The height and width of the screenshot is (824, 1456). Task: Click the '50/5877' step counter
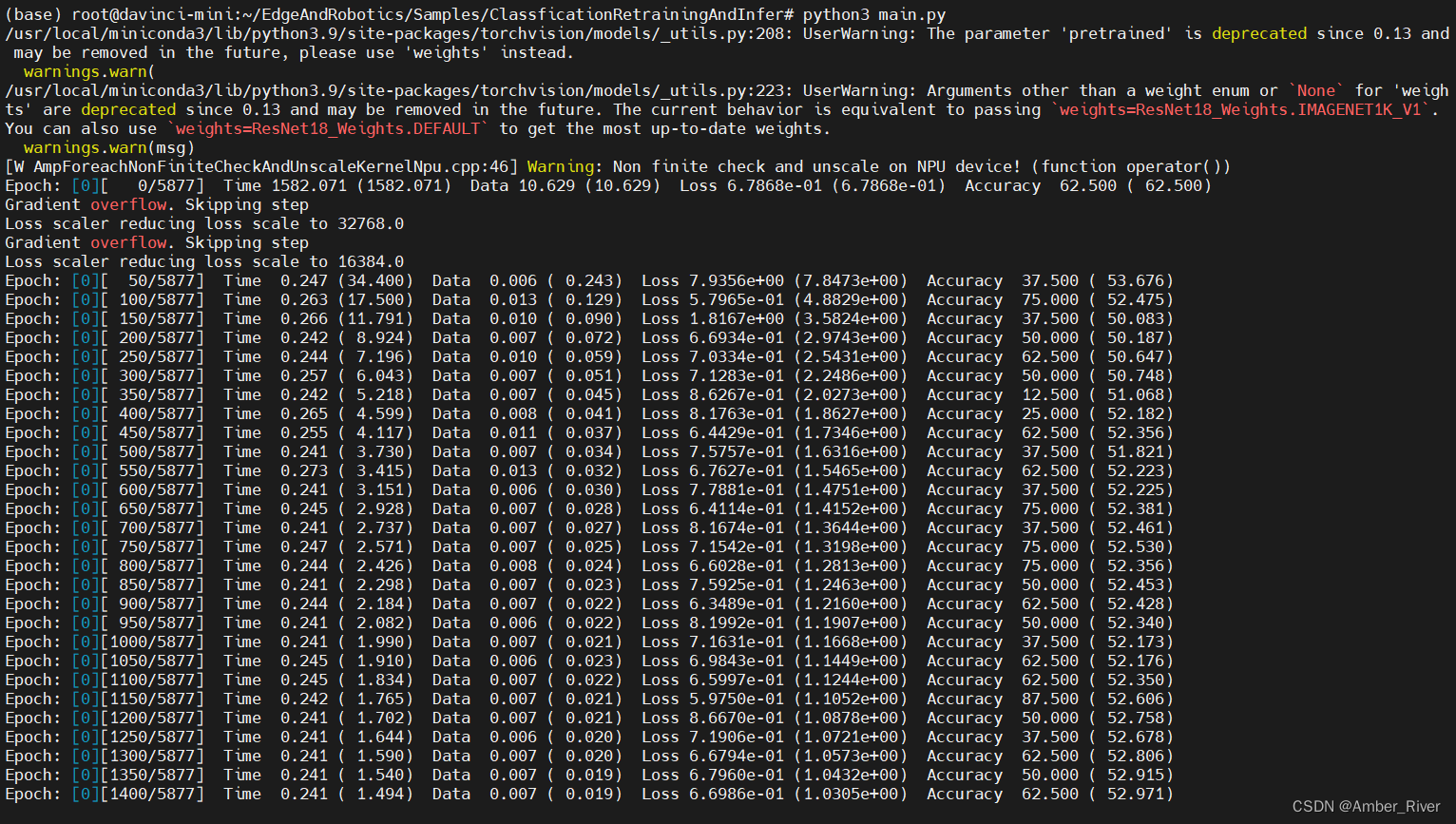click(x=162, y=280)
